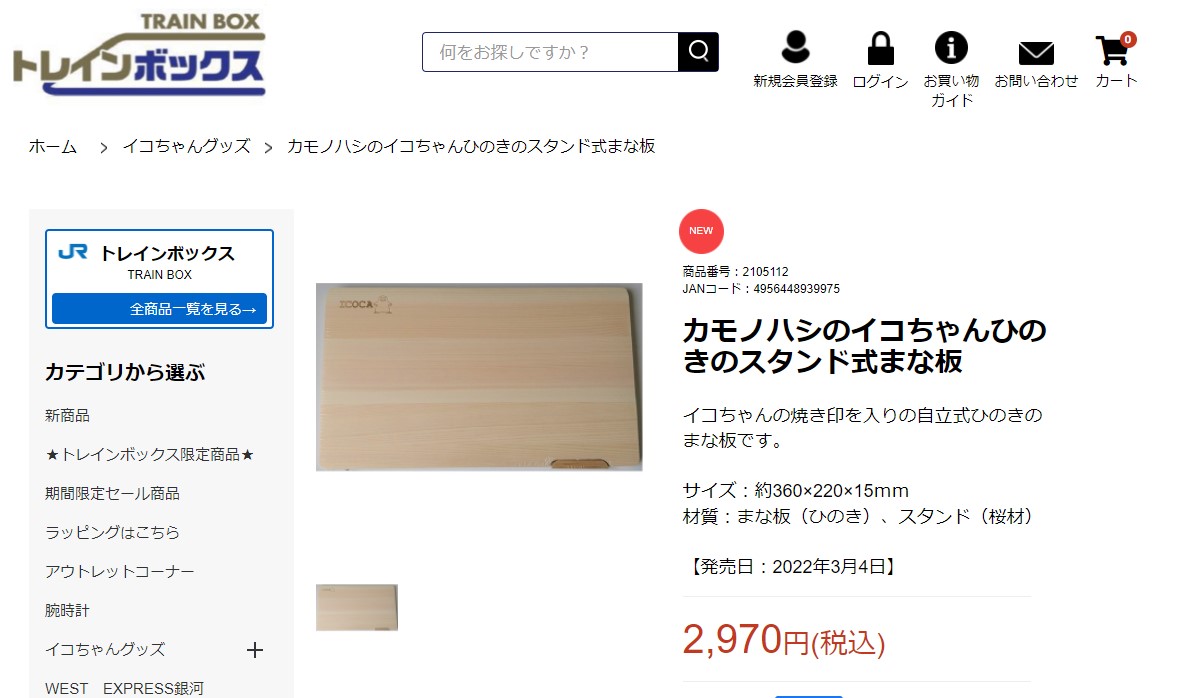Open the shopping cart icon

(1113, 50)
